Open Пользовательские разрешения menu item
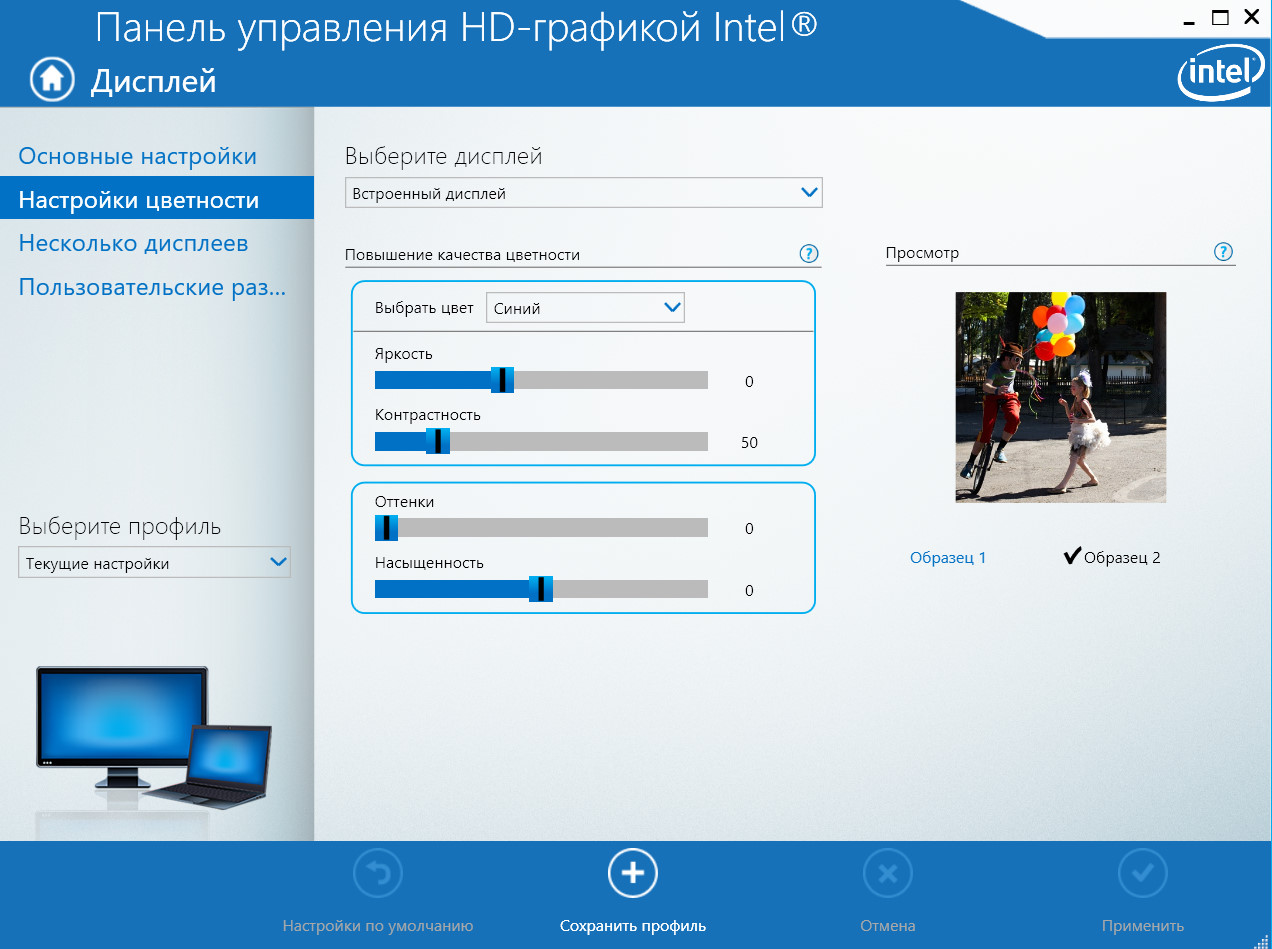Viewport: 1272px width, 949px height. click(x=152, y=287)
